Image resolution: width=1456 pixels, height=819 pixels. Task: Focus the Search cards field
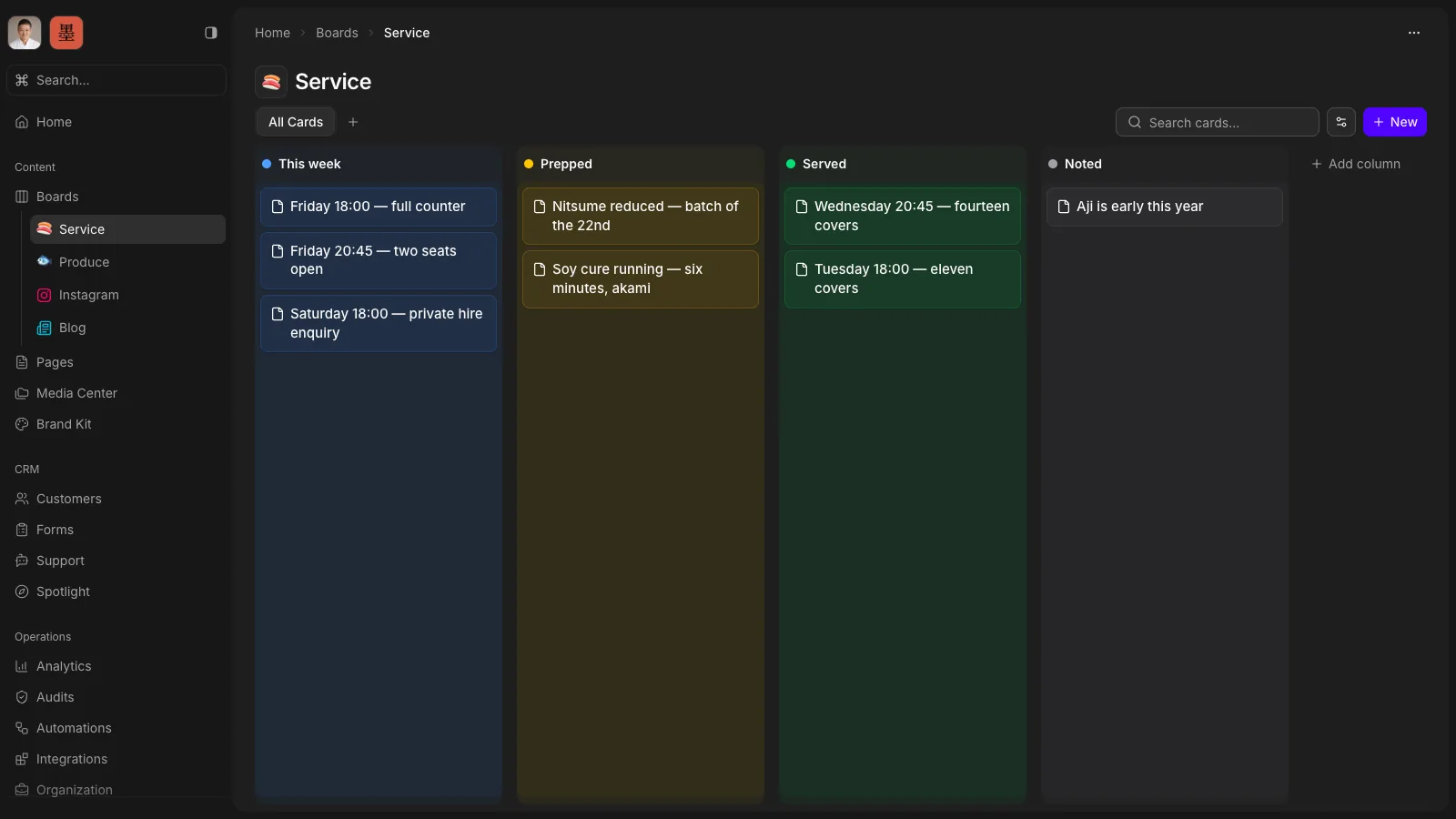coord(1218,122)
